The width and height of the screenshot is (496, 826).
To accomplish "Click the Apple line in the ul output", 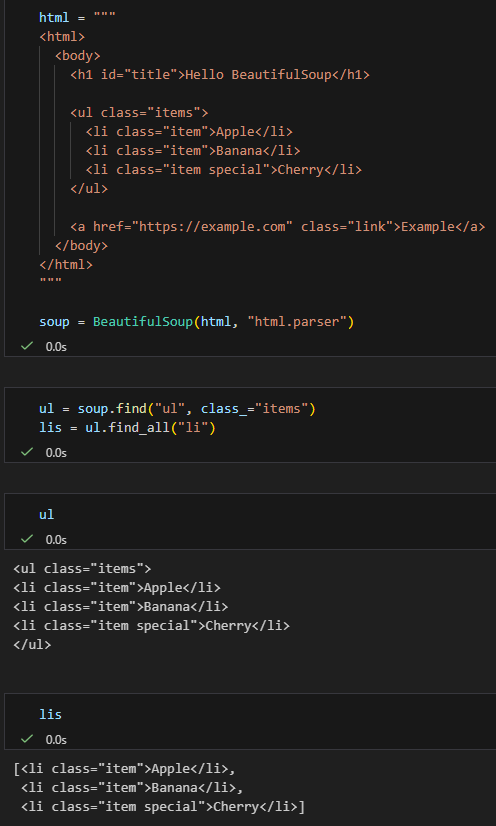I will click(117, 588).
